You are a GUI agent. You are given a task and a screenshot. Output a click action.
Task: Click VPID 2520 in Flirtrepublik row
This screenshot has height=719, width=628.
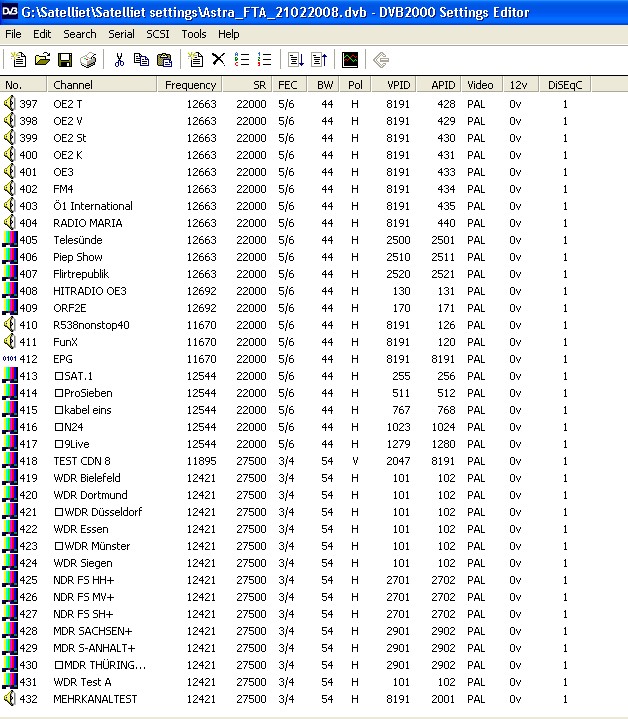point(398,274)
